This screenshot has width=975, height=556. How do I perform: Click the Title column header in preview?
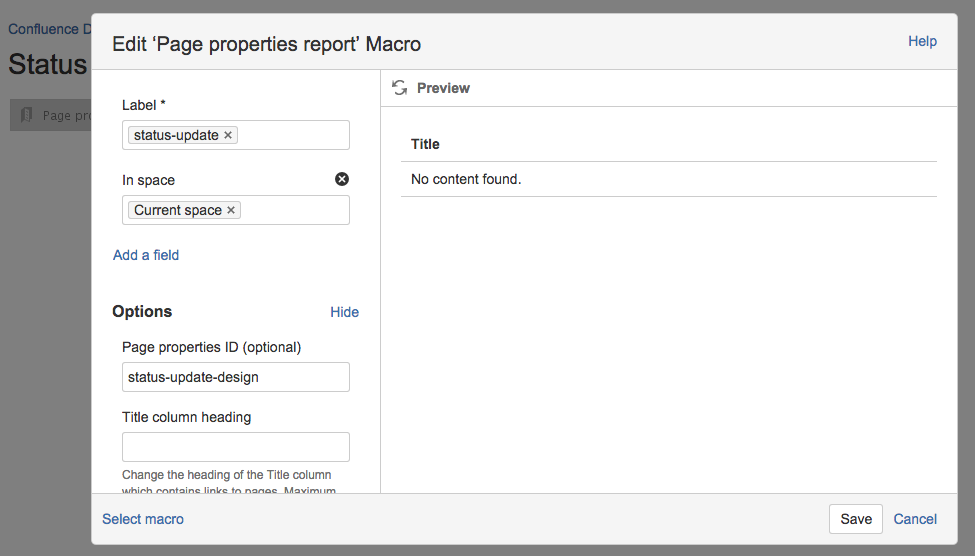pos(425,144)
